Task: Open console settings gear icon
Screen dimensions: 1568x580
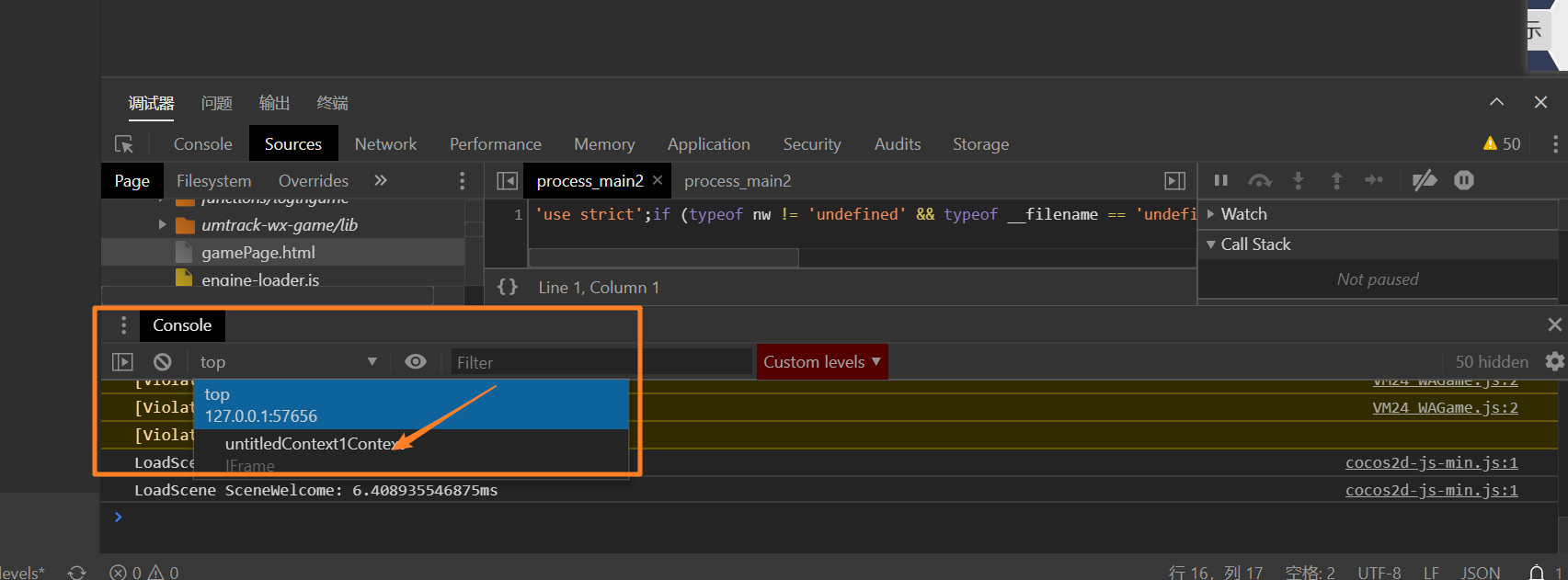Action: pos(1554,361)
